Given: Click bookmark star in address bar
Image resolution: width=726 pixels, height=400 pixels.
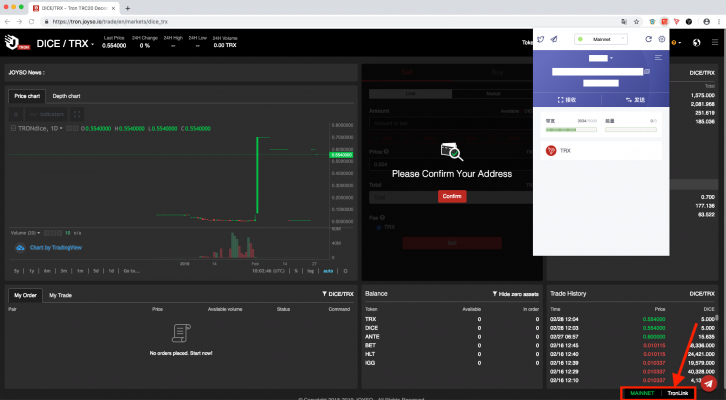Looking at the screenshot, I should [x=636, y=21].
